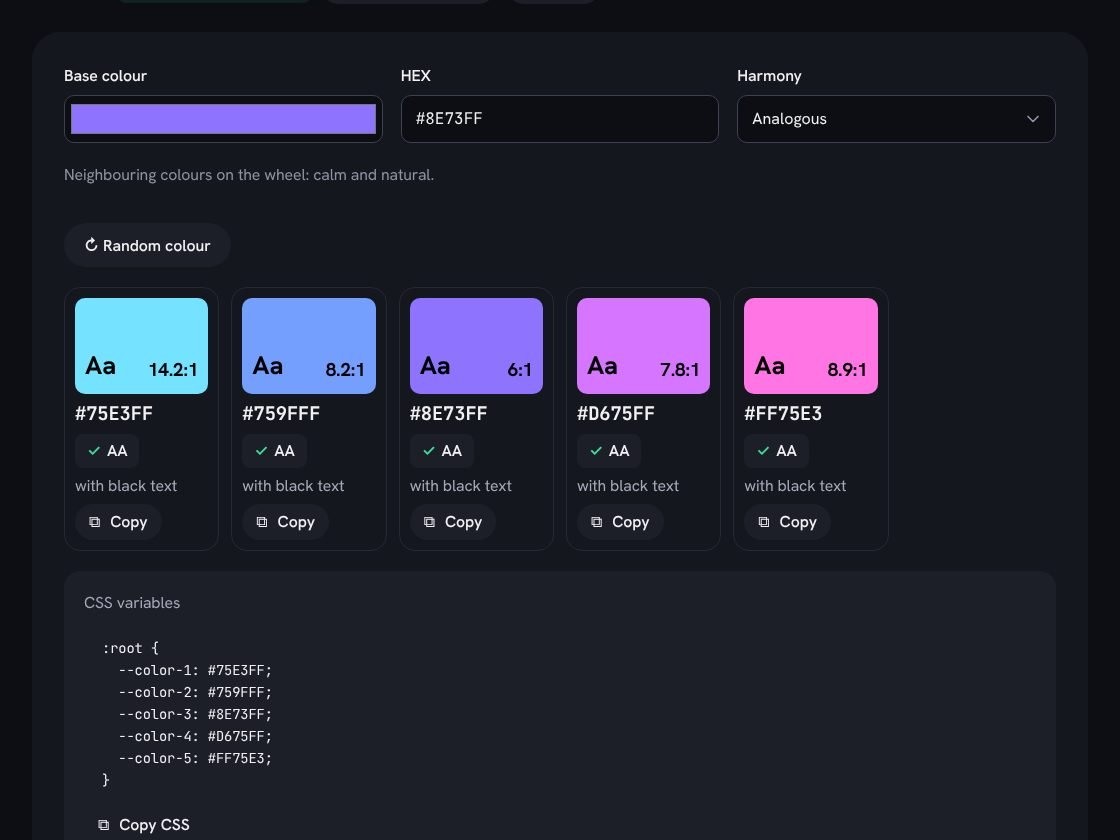Click "with black text" under #75E3FF
This screenshot has width=1120, height=840.
pos(126,486)
